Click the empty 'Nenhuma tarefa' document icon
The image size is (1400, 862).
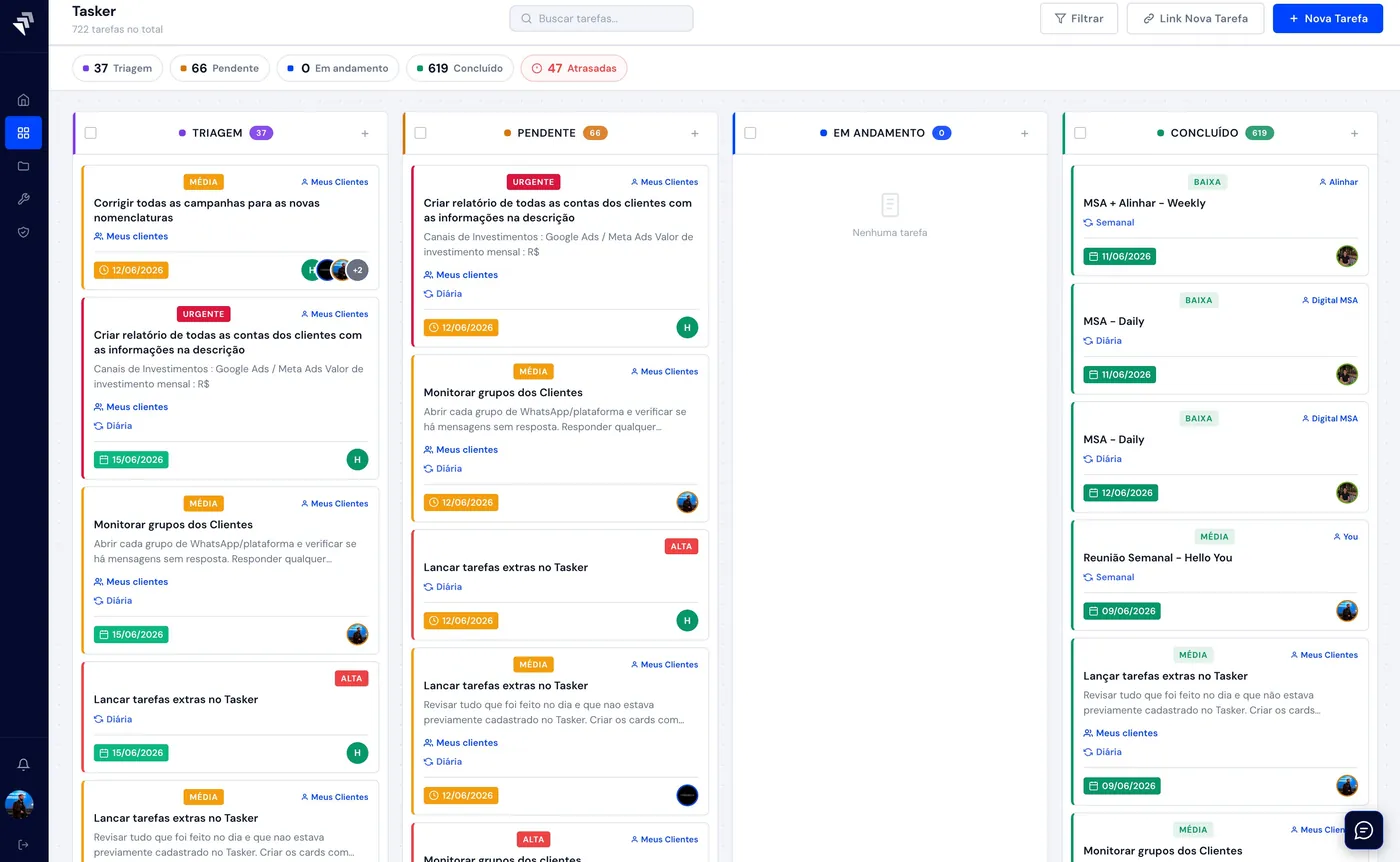tap(890, 205)
